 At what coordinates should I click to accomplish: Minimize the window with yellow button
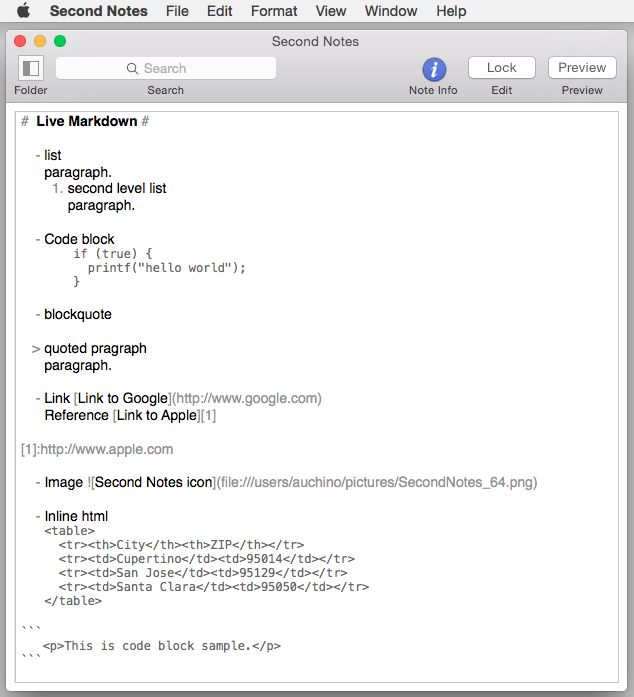(40, 41)
